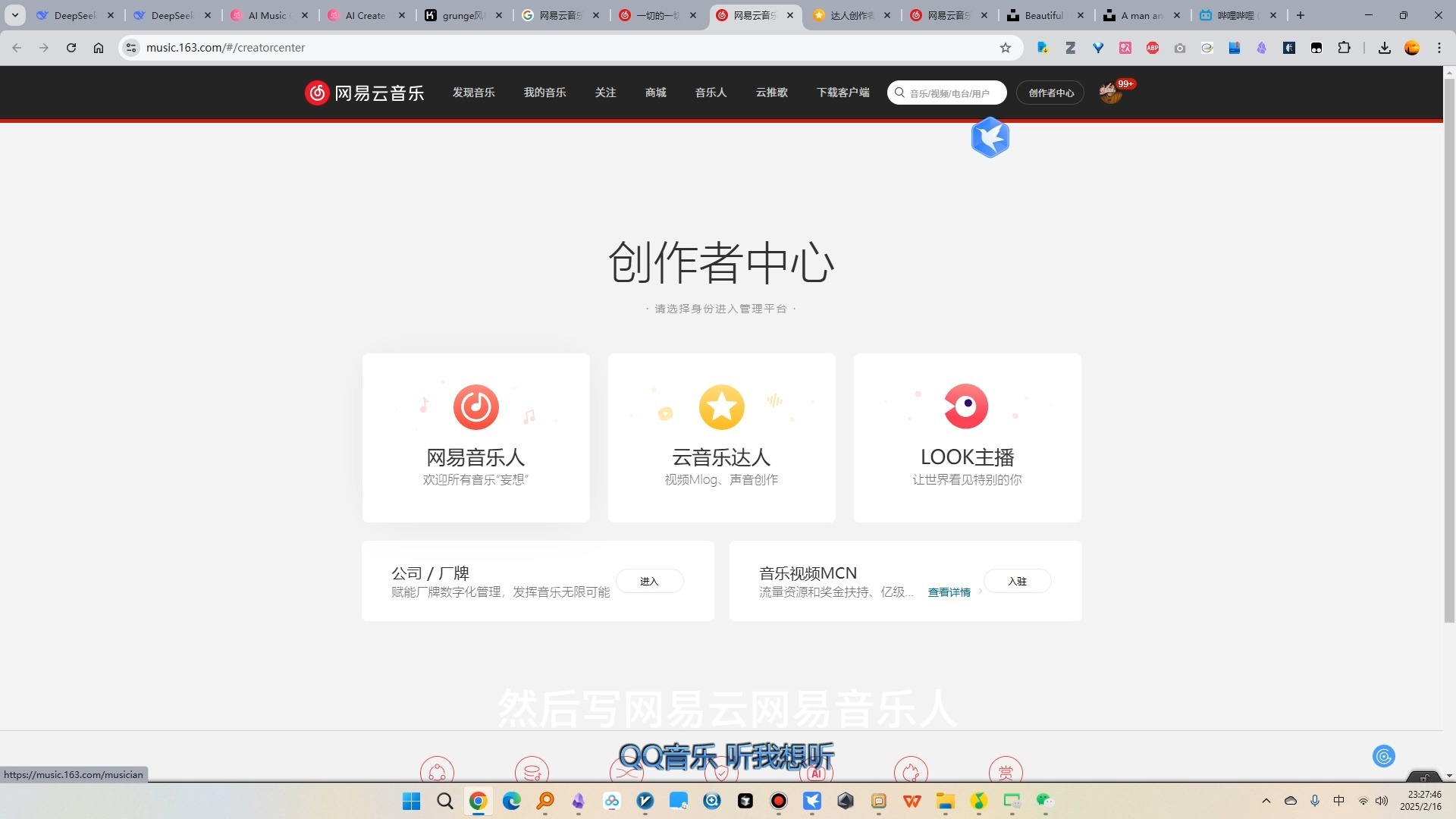Open the 云音乐达人 card
The image size is (1456, 819).
(721, 438)
